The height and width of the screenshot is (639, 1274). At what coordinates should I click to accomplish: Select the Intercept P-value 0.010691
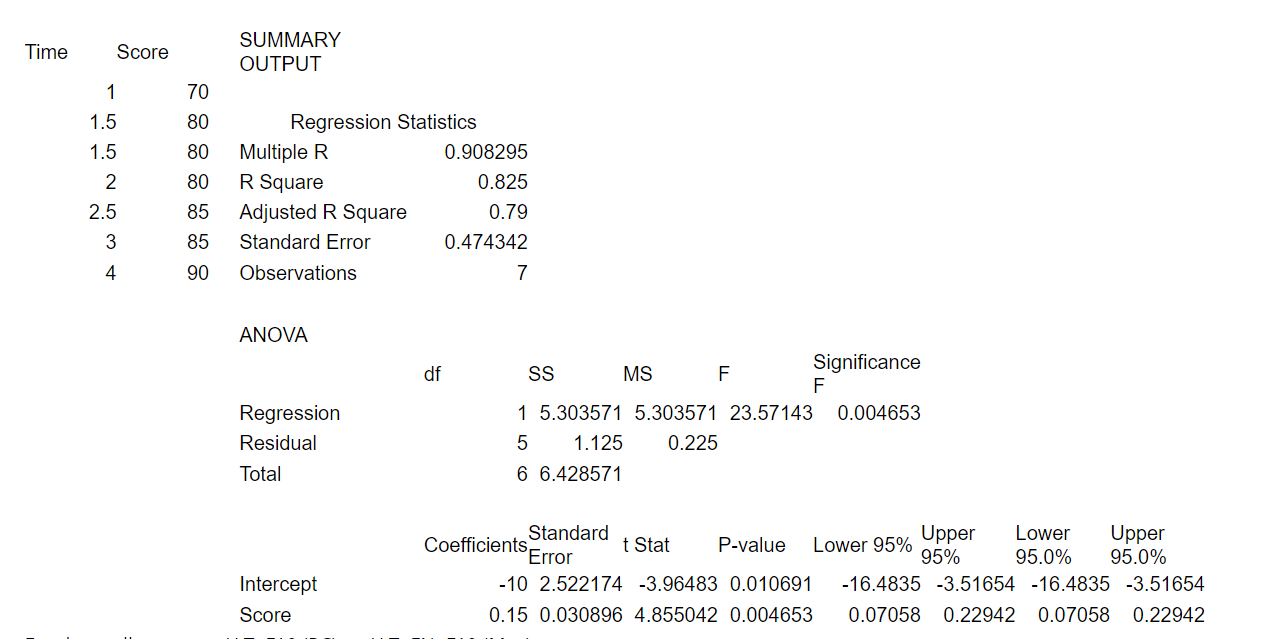coord(771,584)
